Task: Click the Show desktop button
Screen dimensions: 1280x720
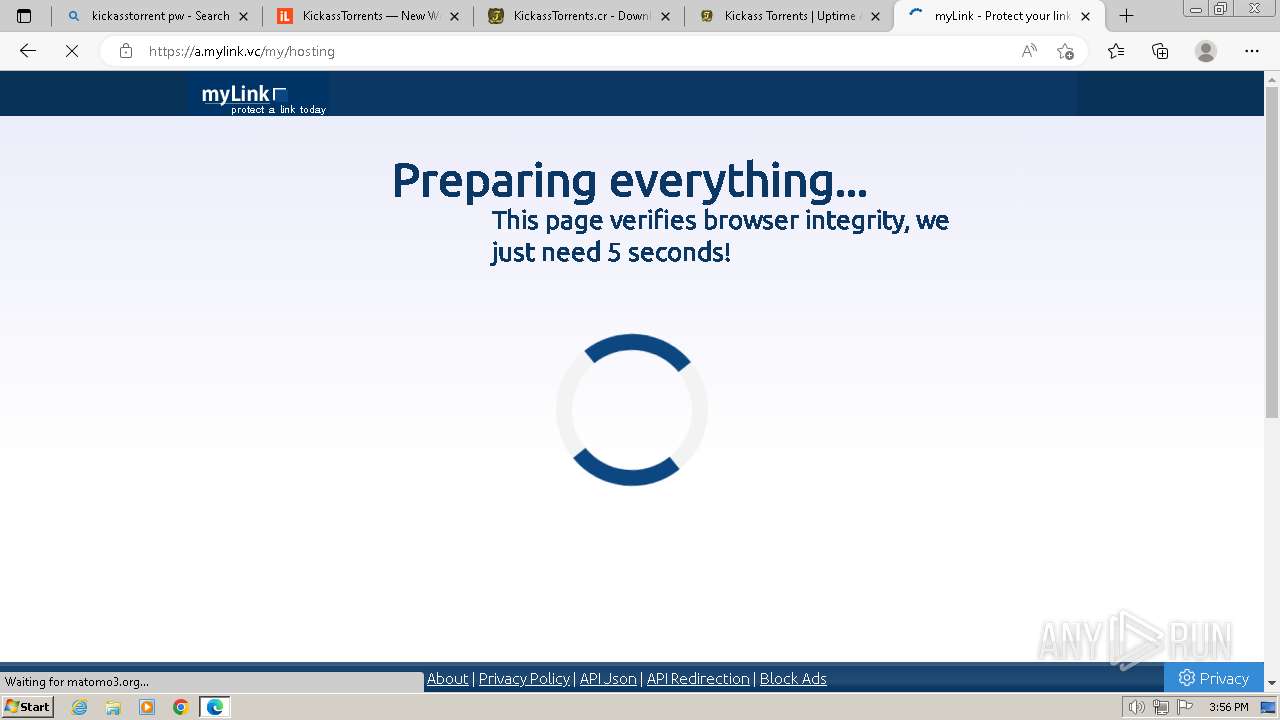Action: (x=1269, y=707)
